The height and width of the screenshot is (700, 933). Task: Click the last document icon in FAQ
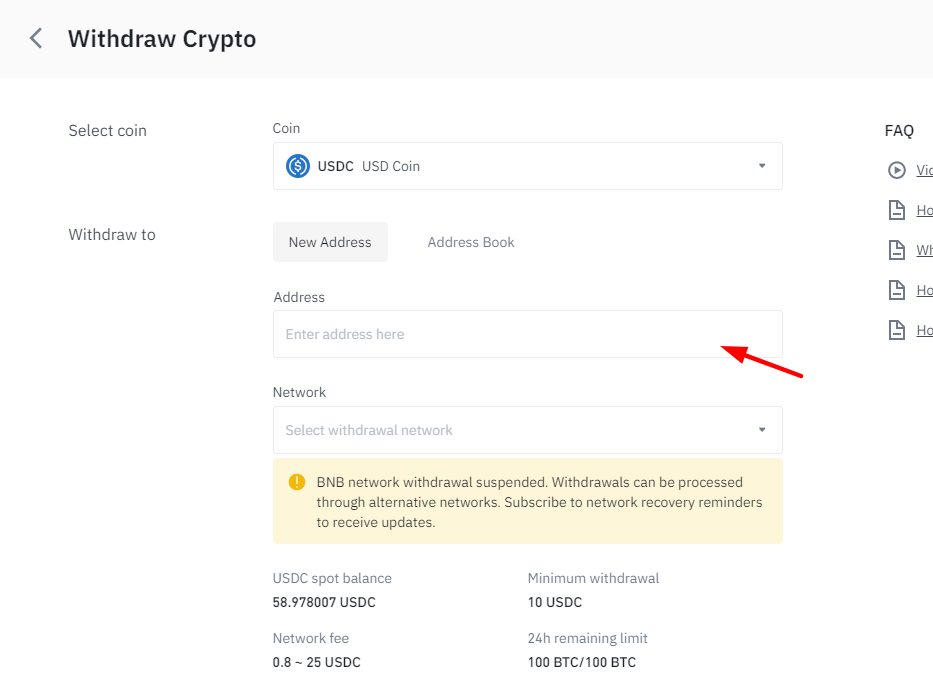pyautogui.click(x=897, y=330)
